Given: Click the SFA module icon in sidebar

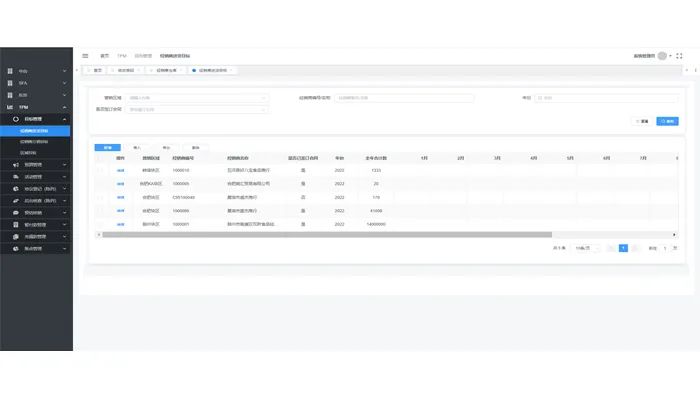Looking at the screenshot, I should (x=10, y=83).
